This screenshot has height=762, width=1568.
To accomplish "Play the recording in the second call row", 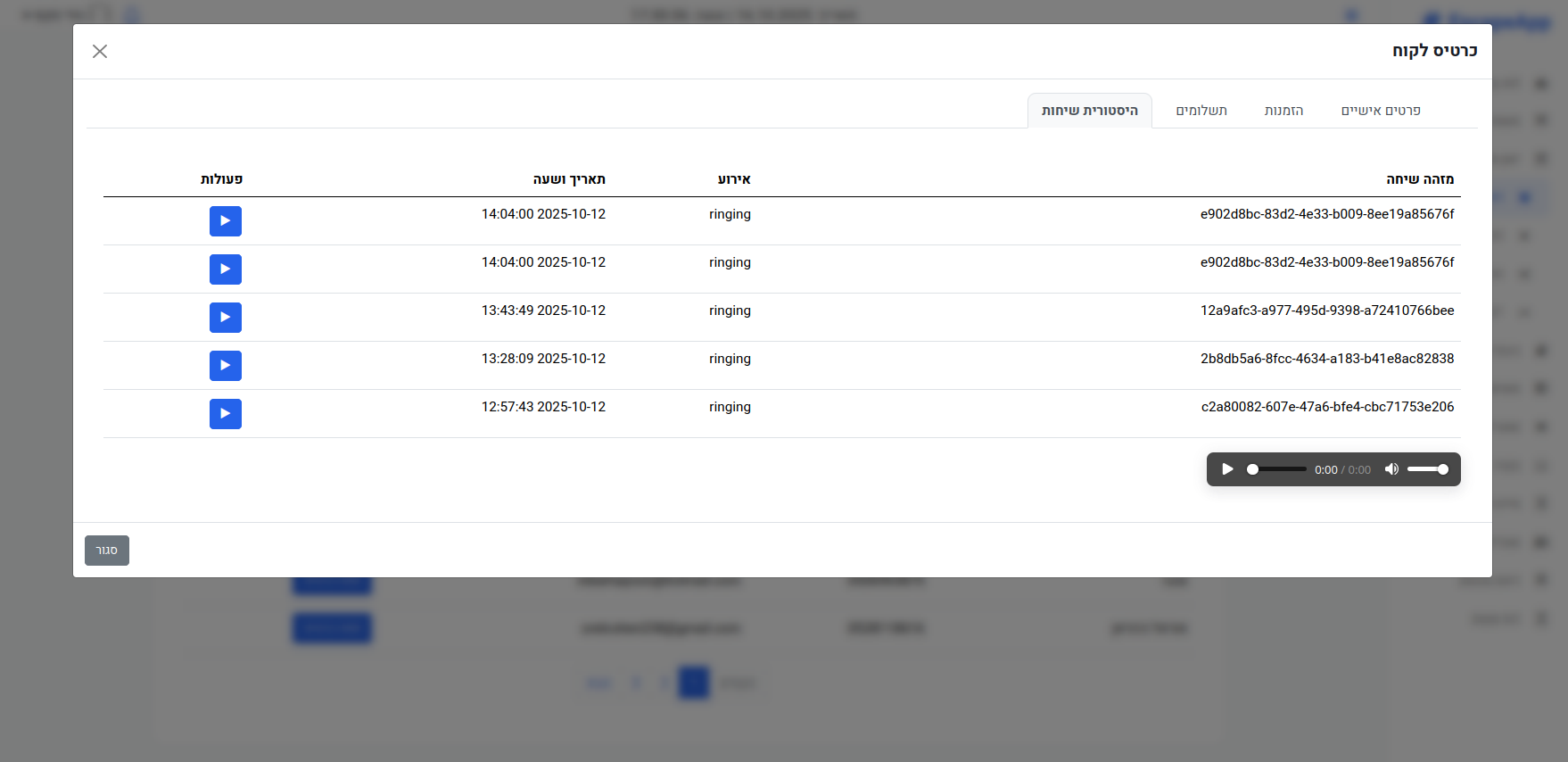I will tap(225, 269).
